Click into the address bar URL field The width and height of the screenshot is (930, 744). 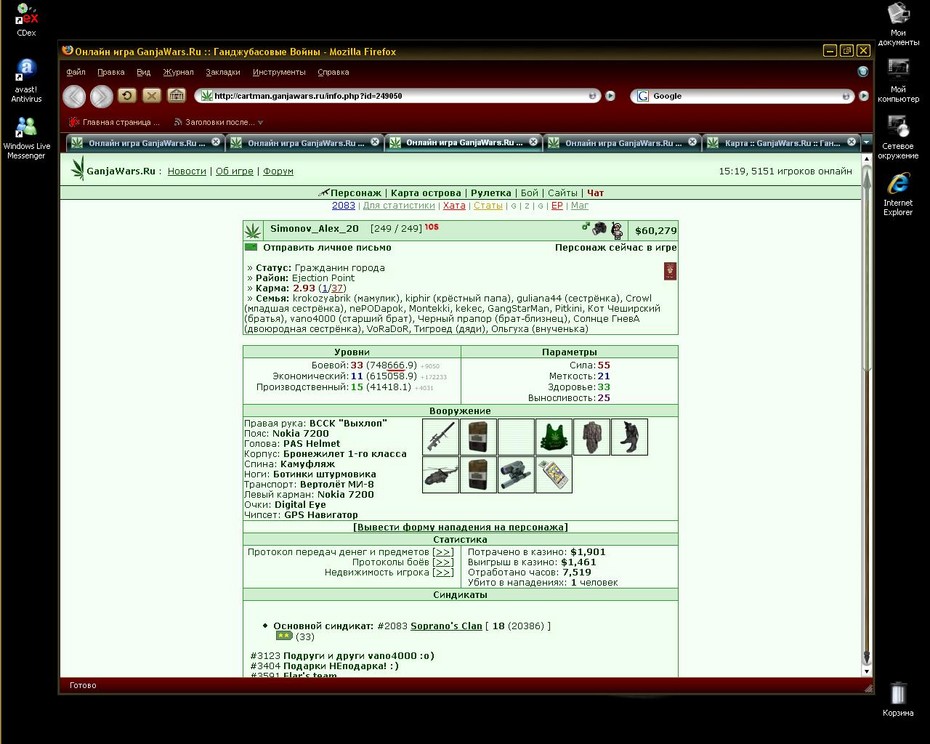point(399,96)
